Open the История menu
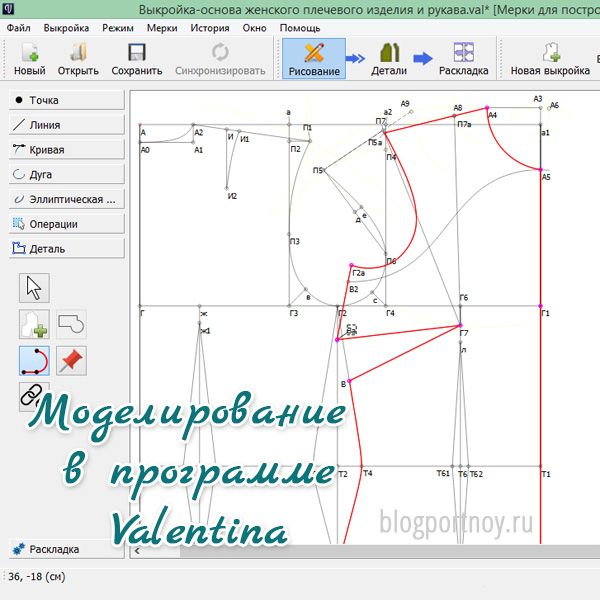The width and height of the screenshot is (600, 600). pos(210,28)
